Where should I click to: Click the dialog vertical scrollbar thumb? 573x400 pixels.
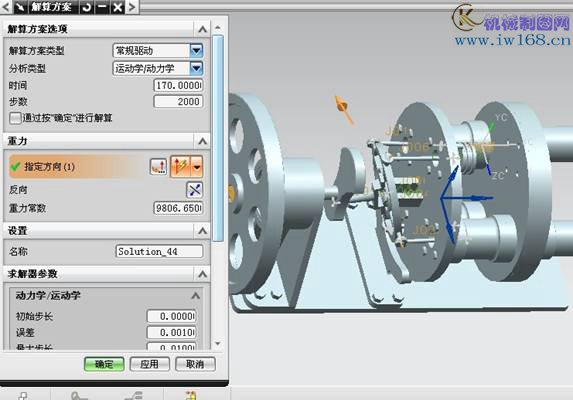(x=218, y=138)
